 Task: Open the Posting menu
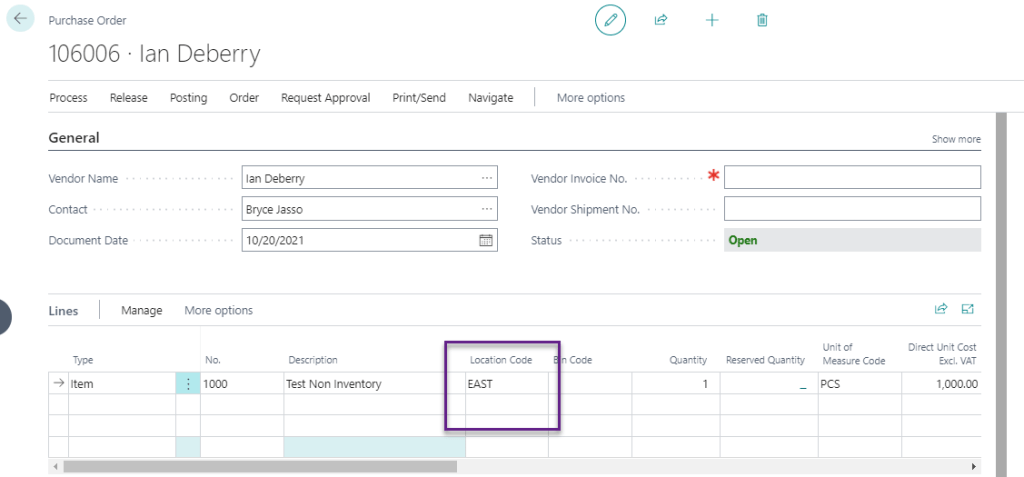(188, 98)
